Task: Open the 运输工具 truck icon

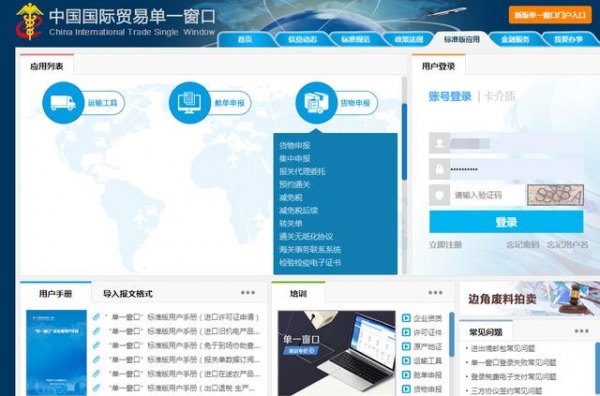Action: coord(63,103)
